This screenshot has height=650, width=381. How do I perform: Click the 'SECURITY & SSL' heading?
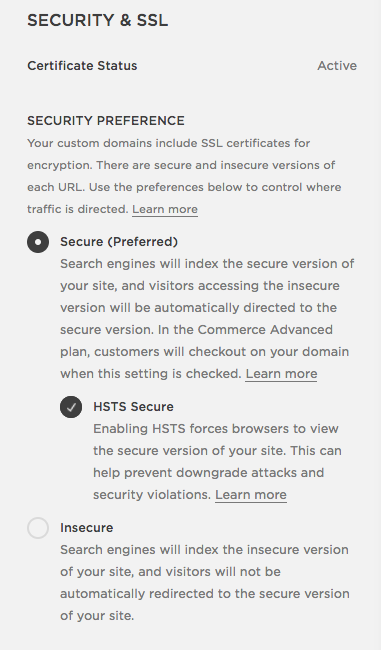click(97, 20)
